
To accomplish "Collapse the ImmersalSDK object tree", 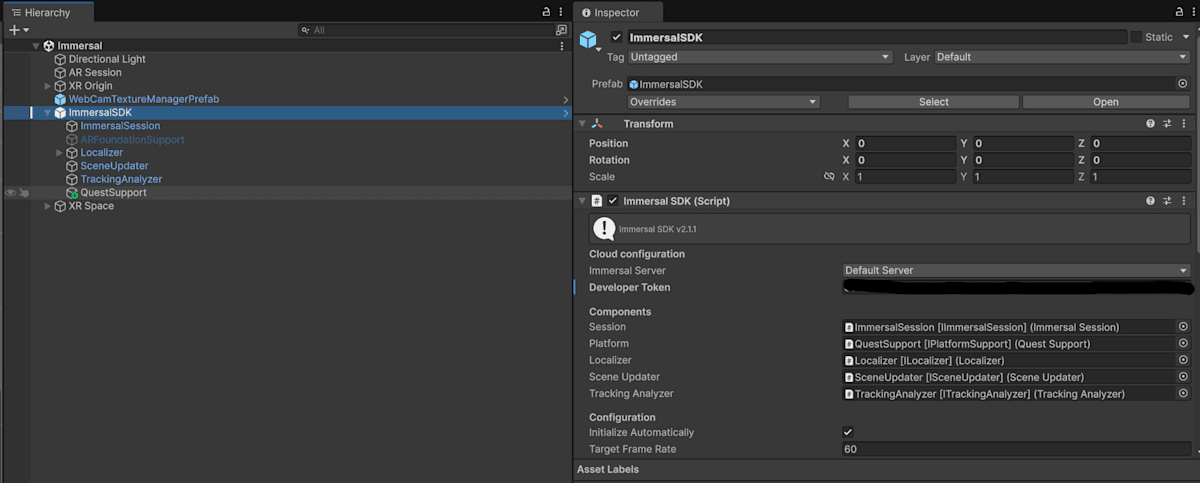I will pyautogui.click(x=47, y=113).
